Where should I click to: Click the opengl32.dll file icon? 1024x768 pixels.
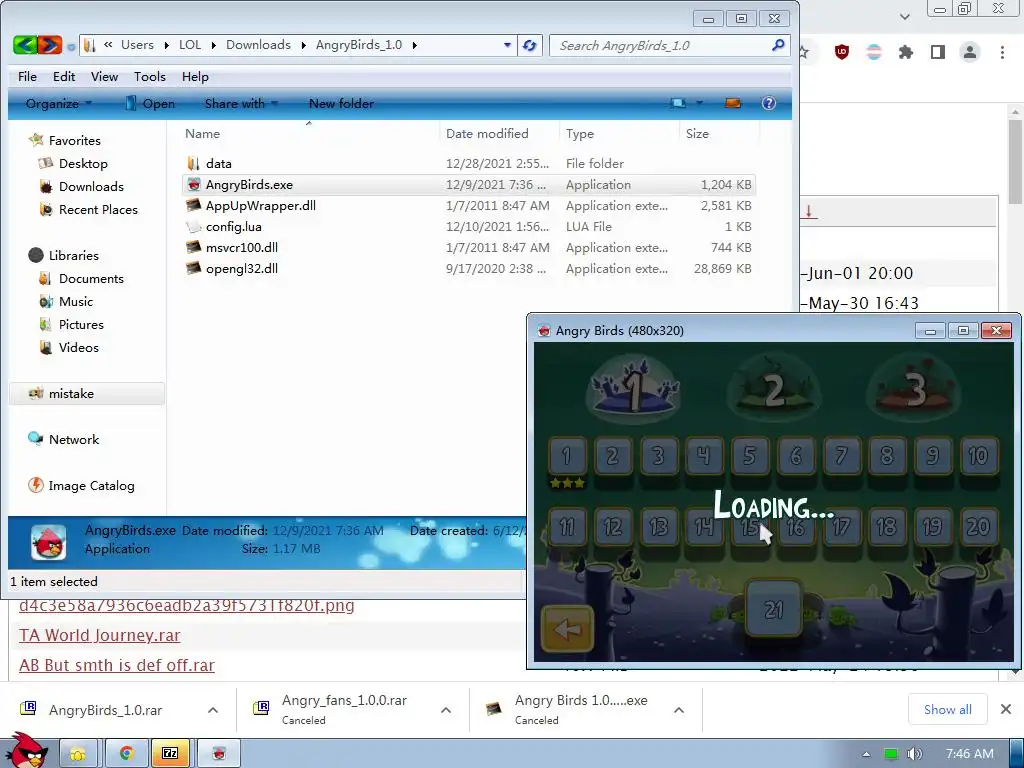tap(193, 268)
